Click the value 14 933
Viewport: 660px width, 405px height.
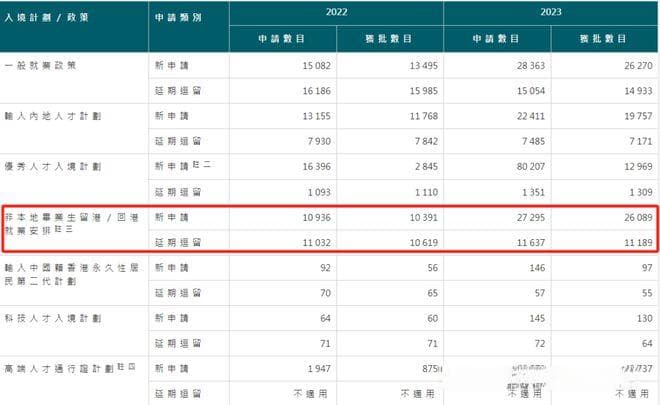638,91
